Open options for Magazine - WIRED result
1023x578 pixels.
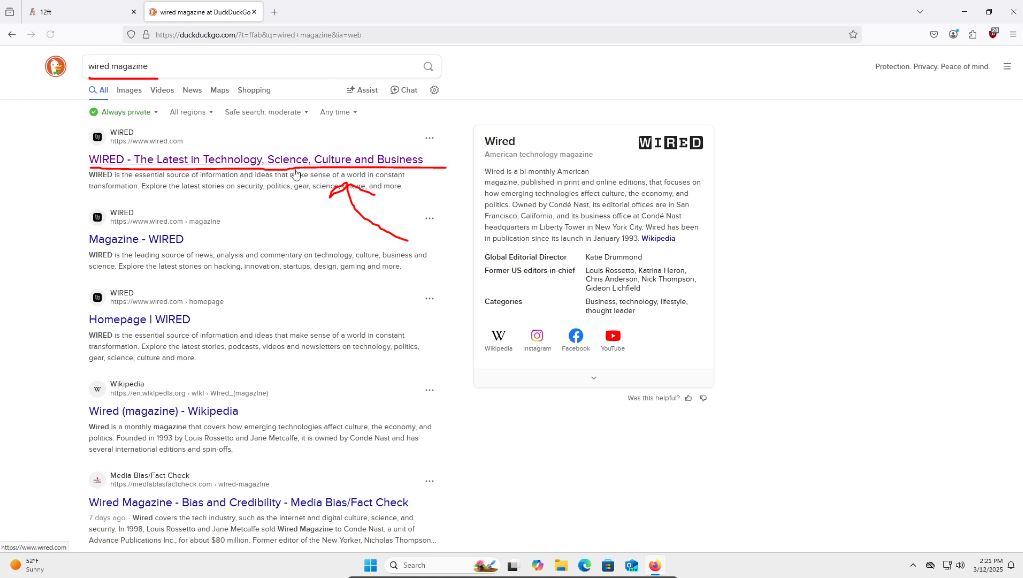click(x=429, y=218)
